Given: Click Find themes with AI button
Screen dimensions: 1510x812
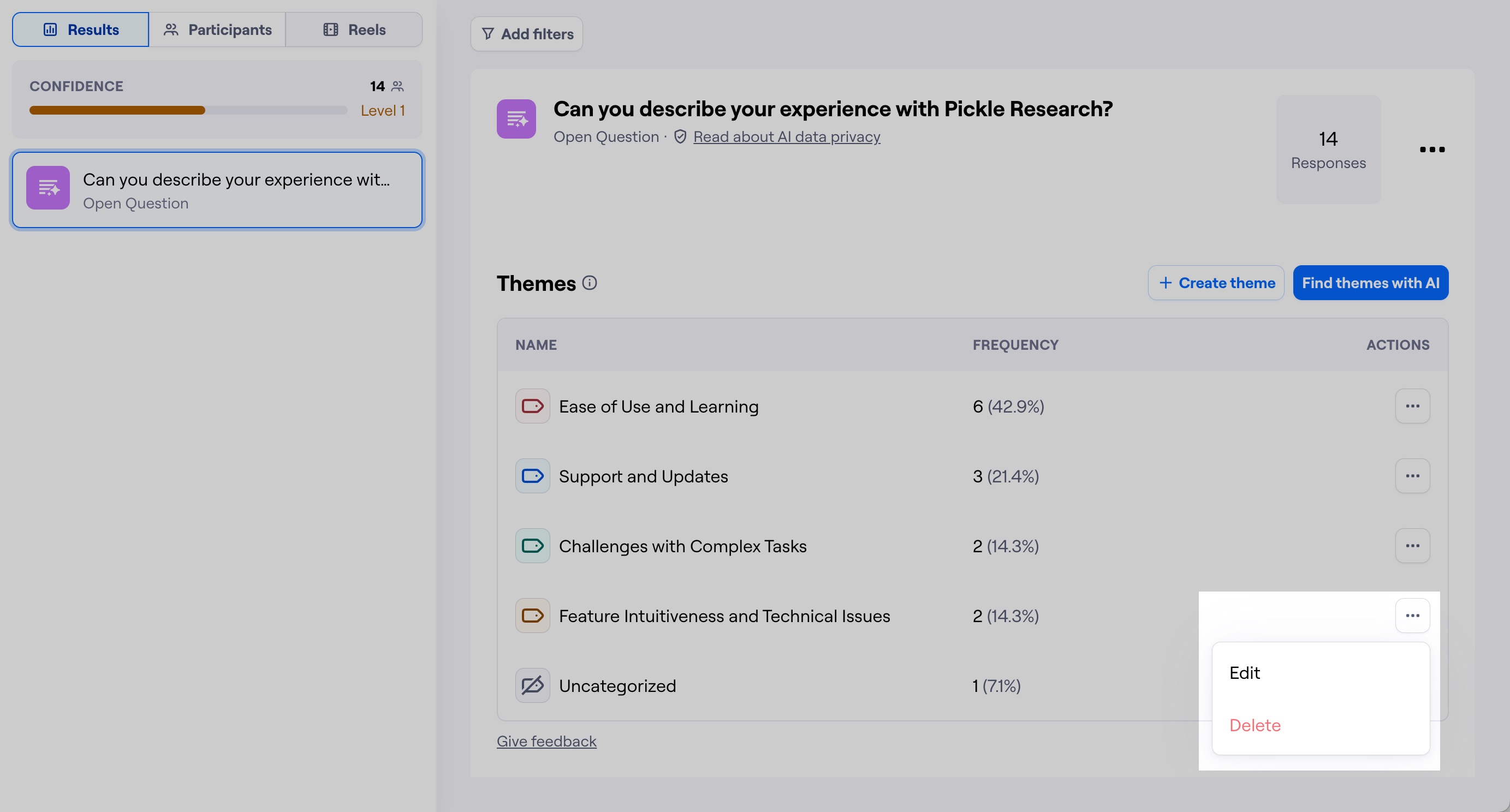Looking at the screenshot, I should (1370, 283).
